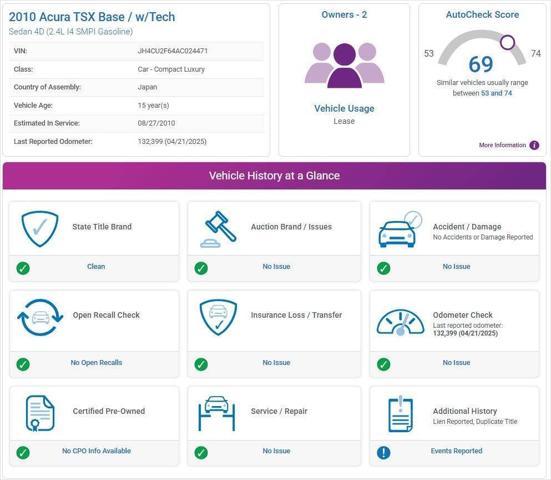Image resolution: width=551 pixels, height=480 pixels.
Task: Click the auction gavel icon
Action: click(x=218, y=229)
